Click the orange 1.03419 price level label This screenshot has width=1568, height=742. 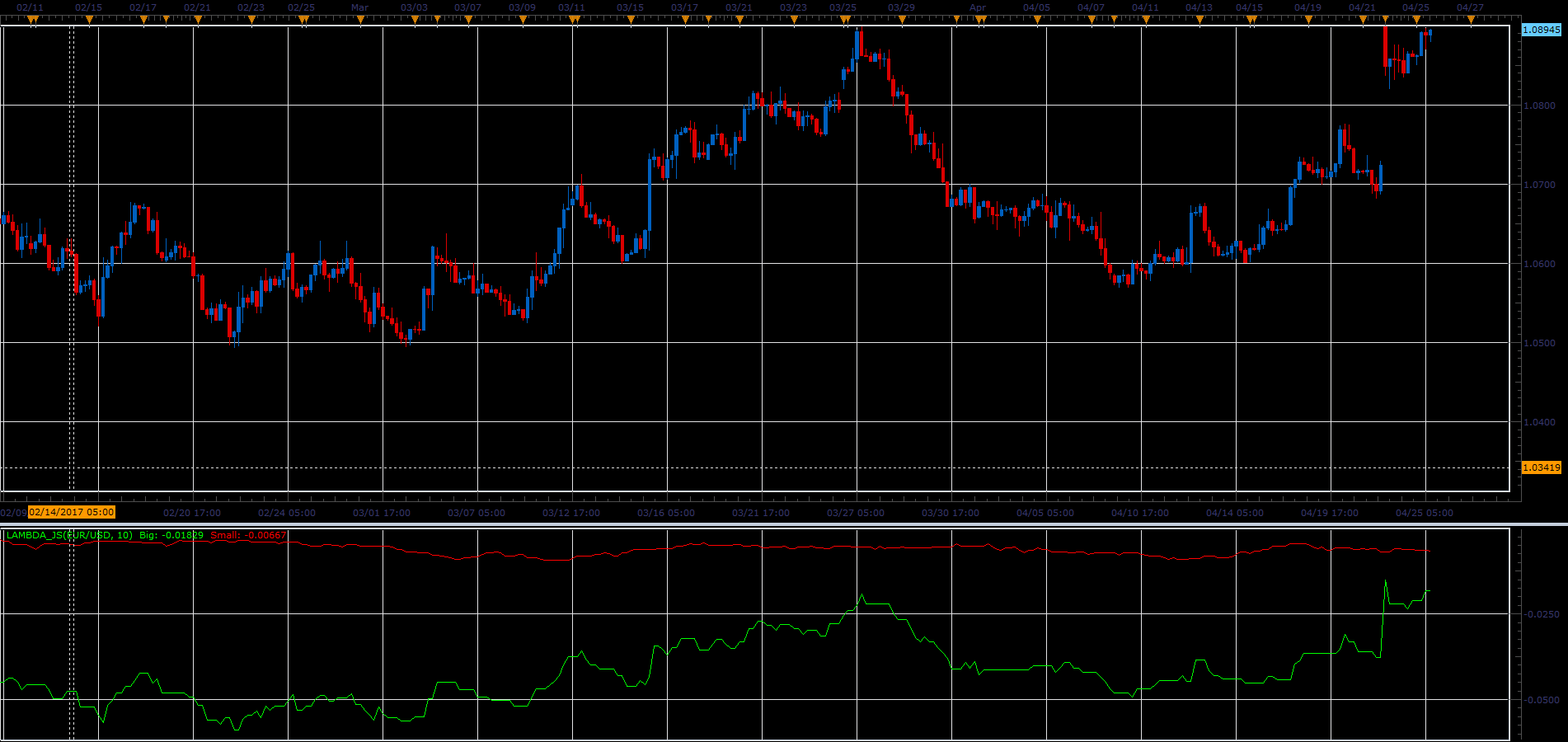point(1541,467)
